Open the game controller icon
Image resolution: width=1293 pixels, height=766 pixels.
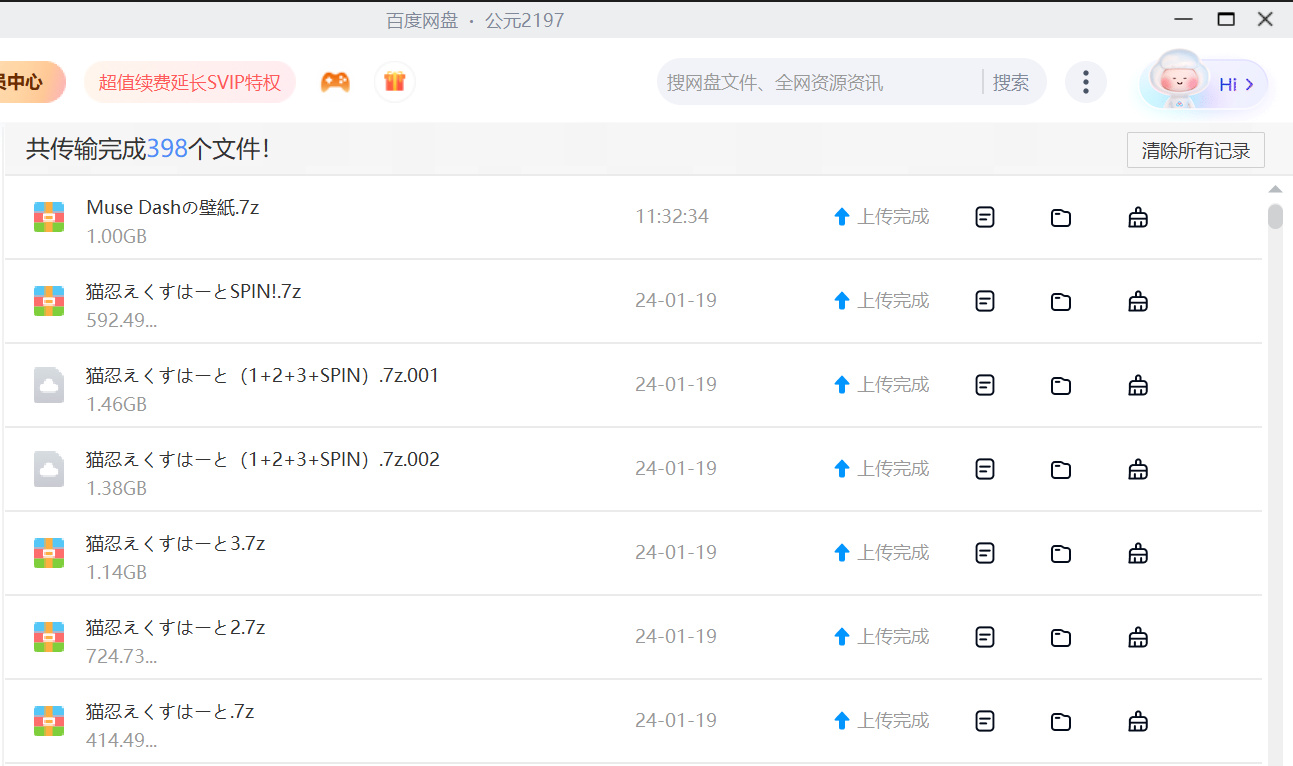click(335, 82)
